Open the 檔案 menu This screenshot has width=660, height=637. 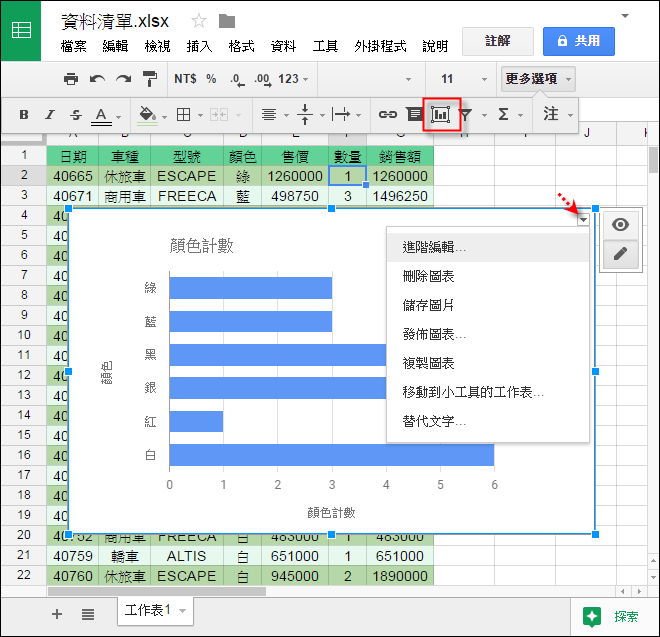coord(73,46)
